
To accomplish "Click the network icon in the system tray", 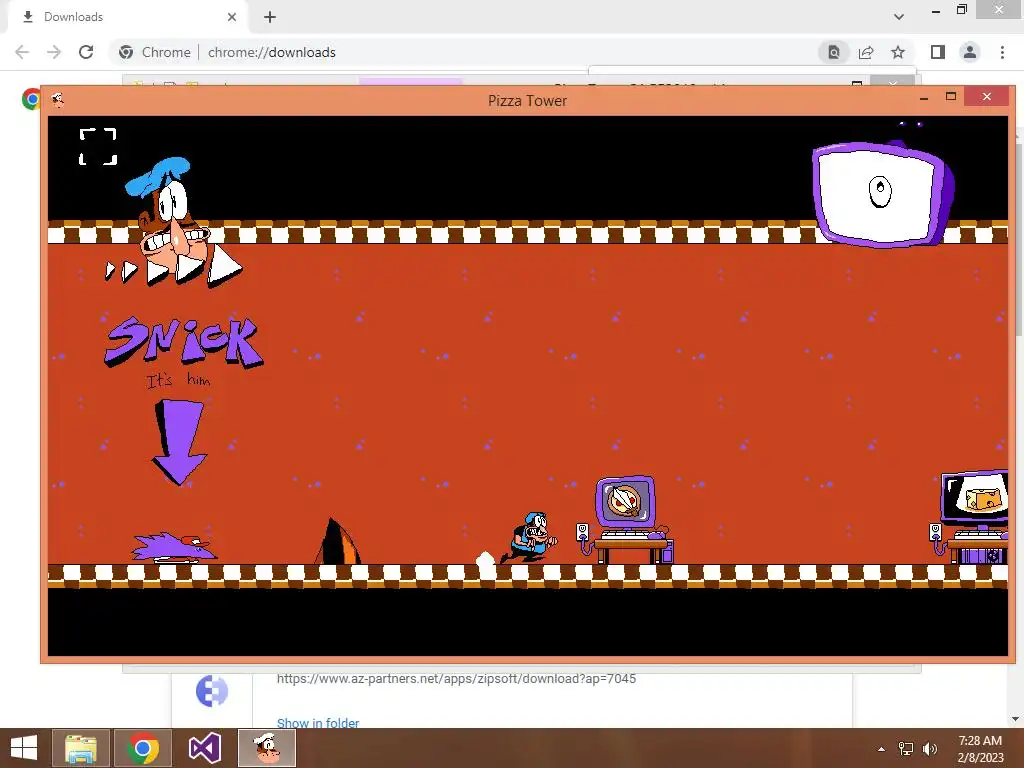I will tap(906, 749).
